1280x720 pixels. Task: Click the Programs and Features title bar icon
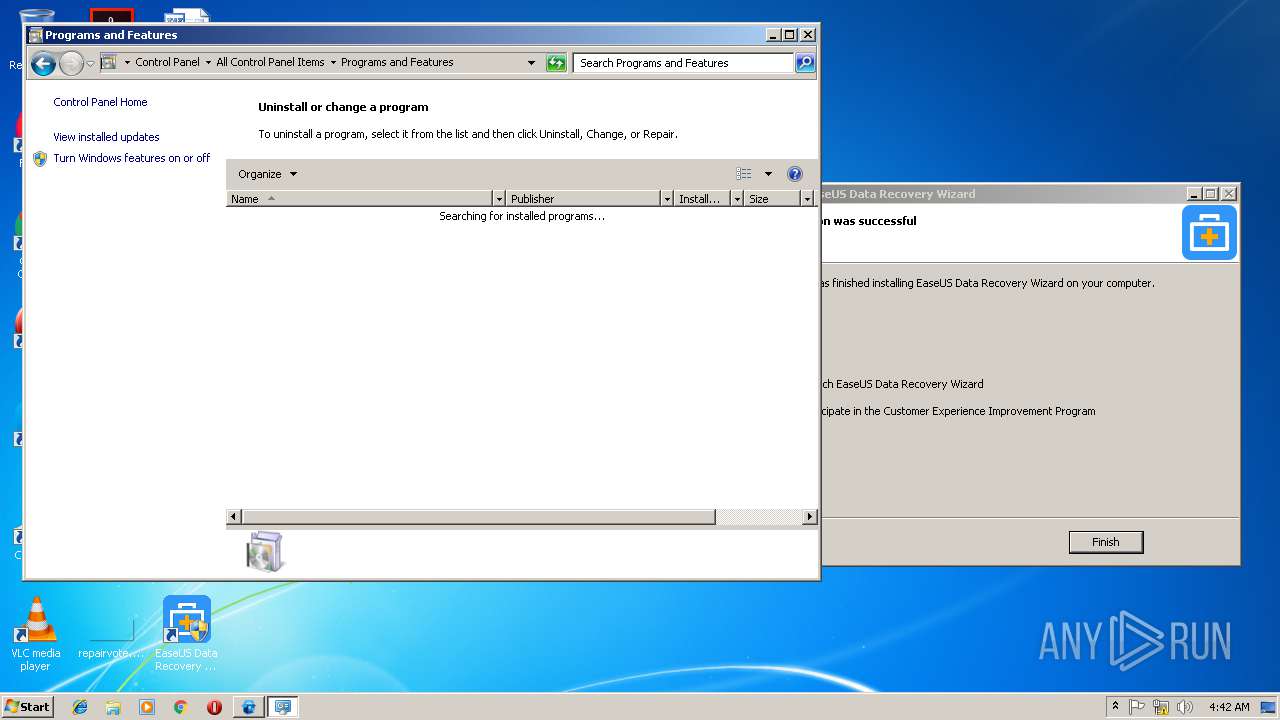coord(36,35)
